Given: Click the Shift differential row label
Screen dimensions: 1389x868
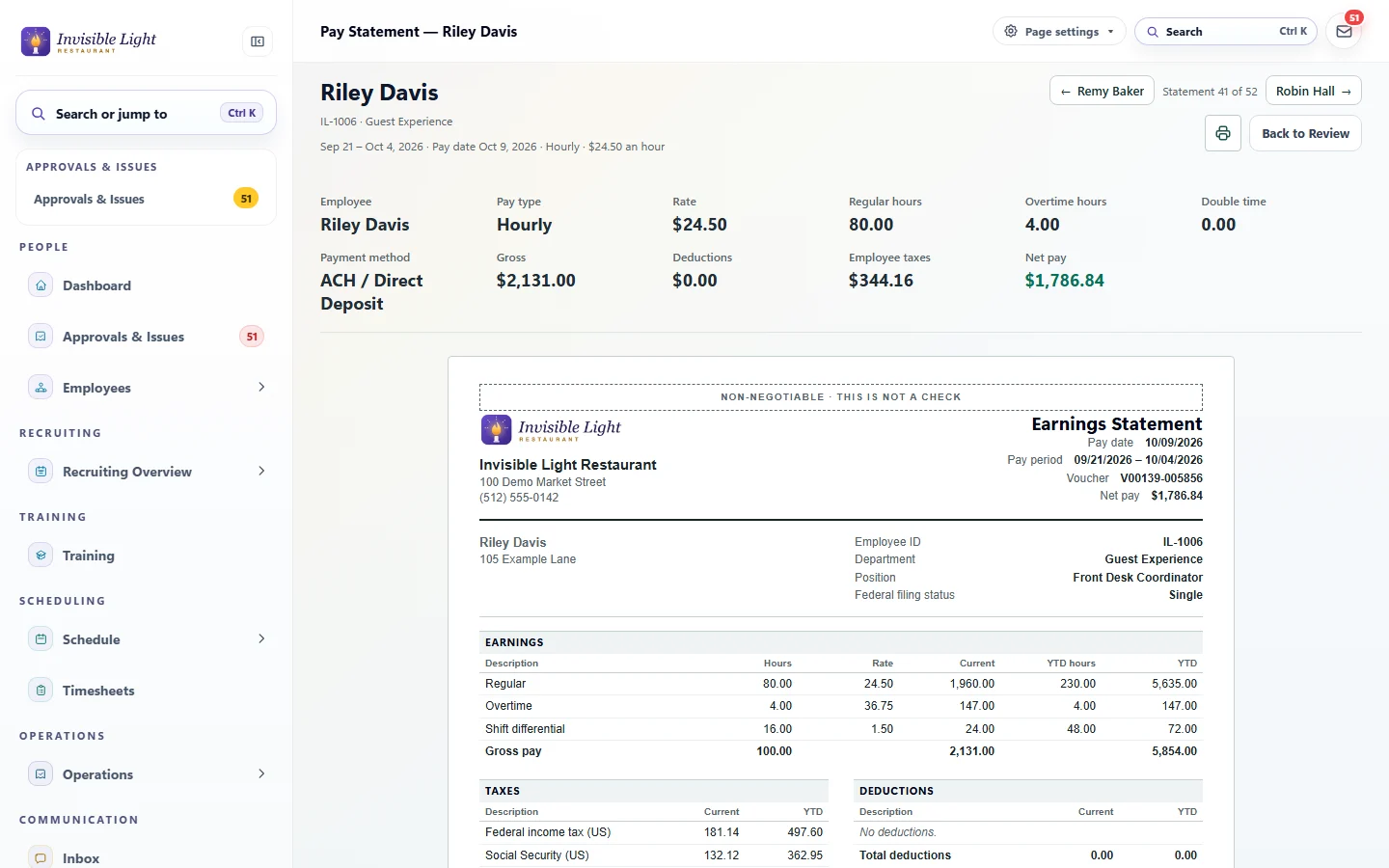Looking at the screenshot, I should 525,729.
